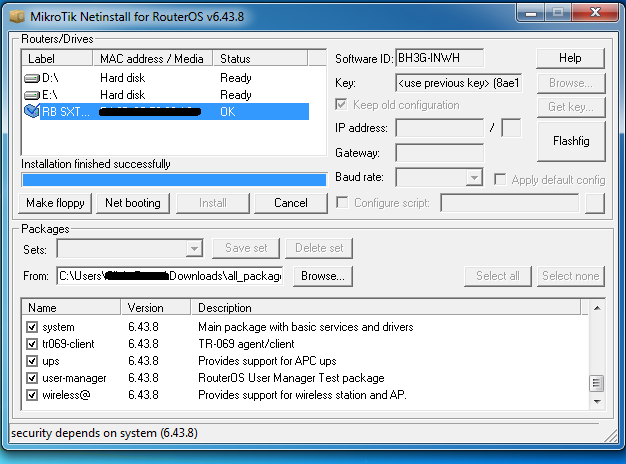Click the netmask field after the slash
Viewport: 626px width, 464px height.
[511, 128]
